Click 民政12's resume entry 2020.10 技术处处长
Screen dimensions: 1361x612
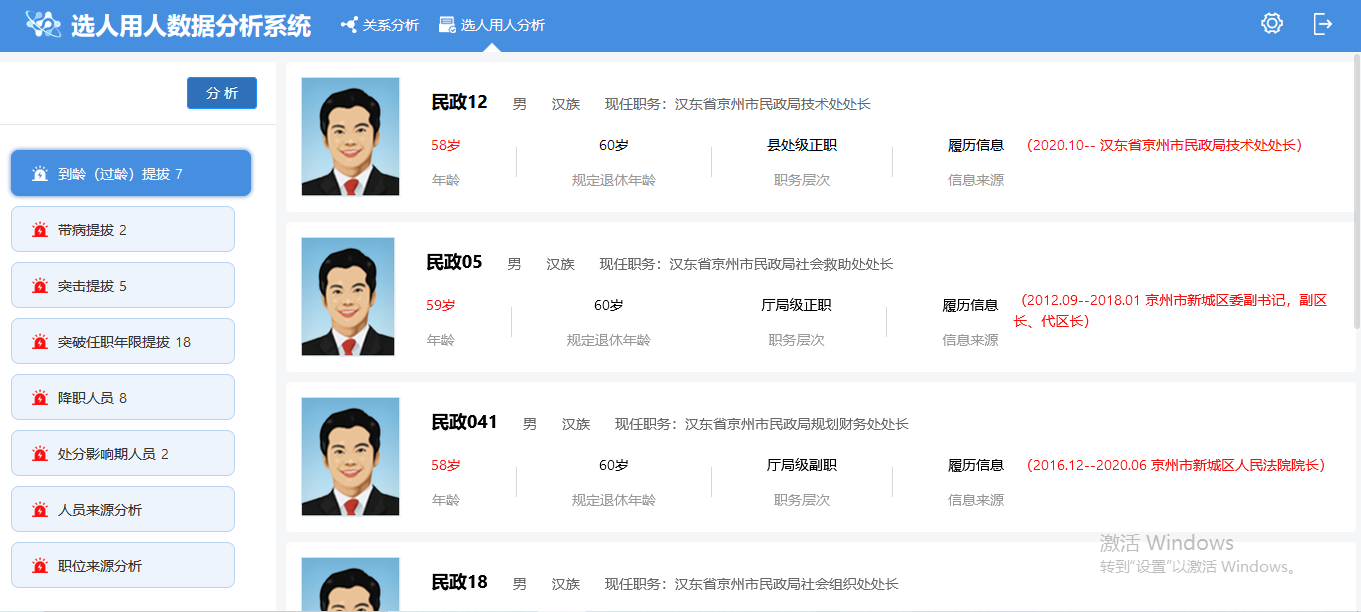1164,145
